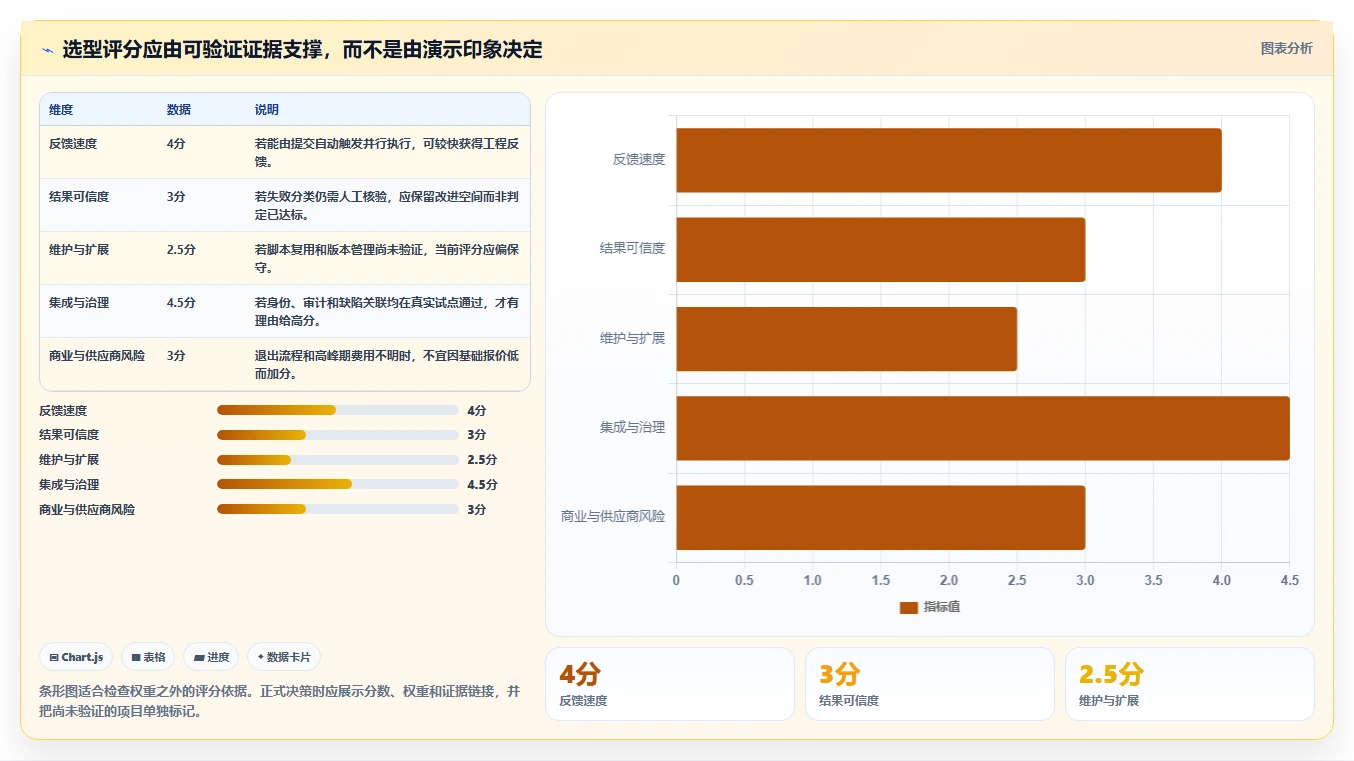Click the 集成与治理 chart axis label
Image resolution: width=1354 pixels, height=761 pixels.
point(633,428)
